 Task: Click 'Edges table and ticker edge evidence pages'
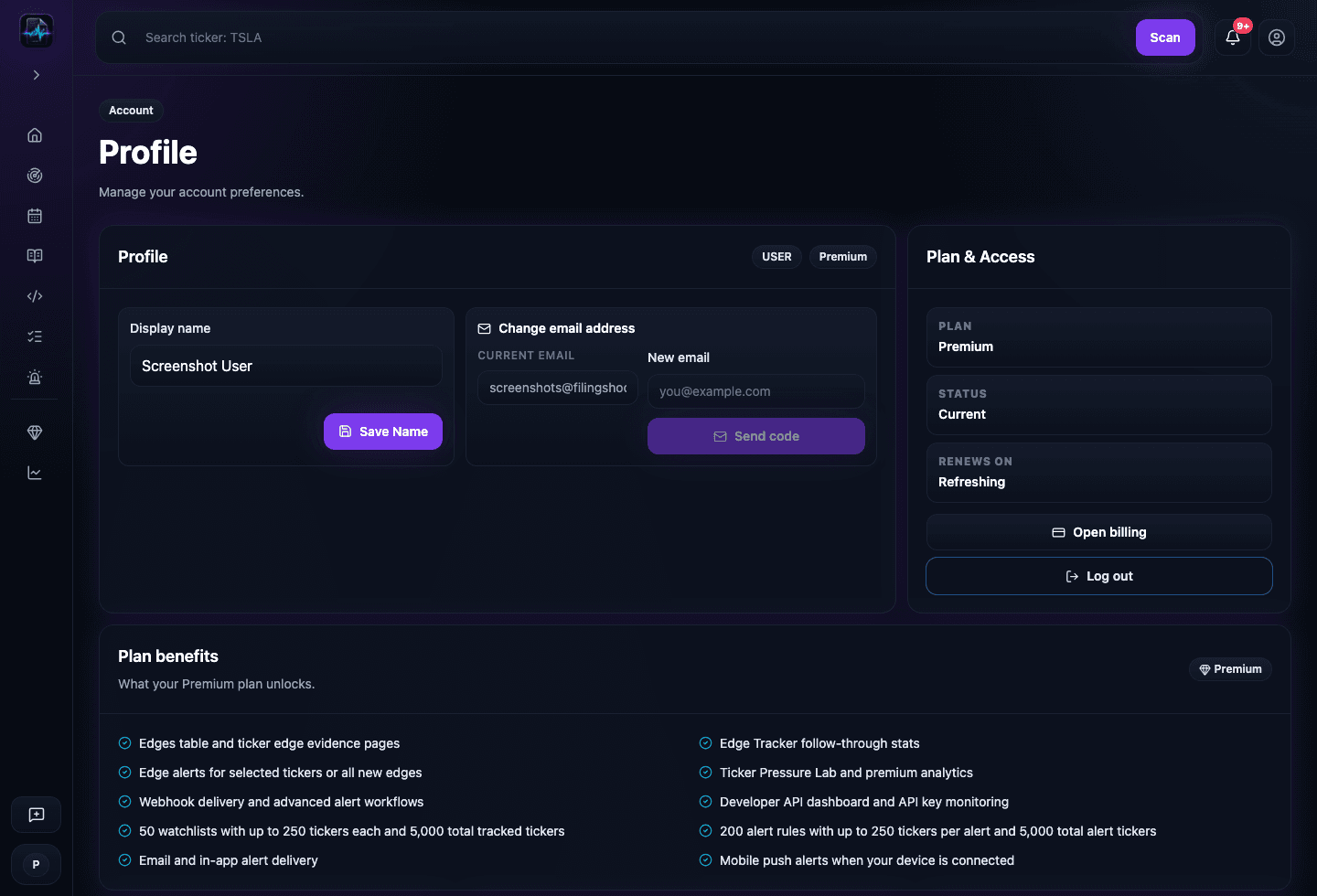point(270,743)
